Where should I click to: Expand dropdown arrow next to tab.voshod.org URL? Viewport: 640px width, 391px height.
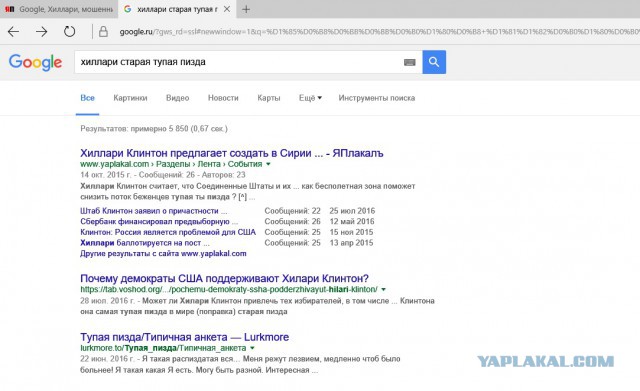383,289
